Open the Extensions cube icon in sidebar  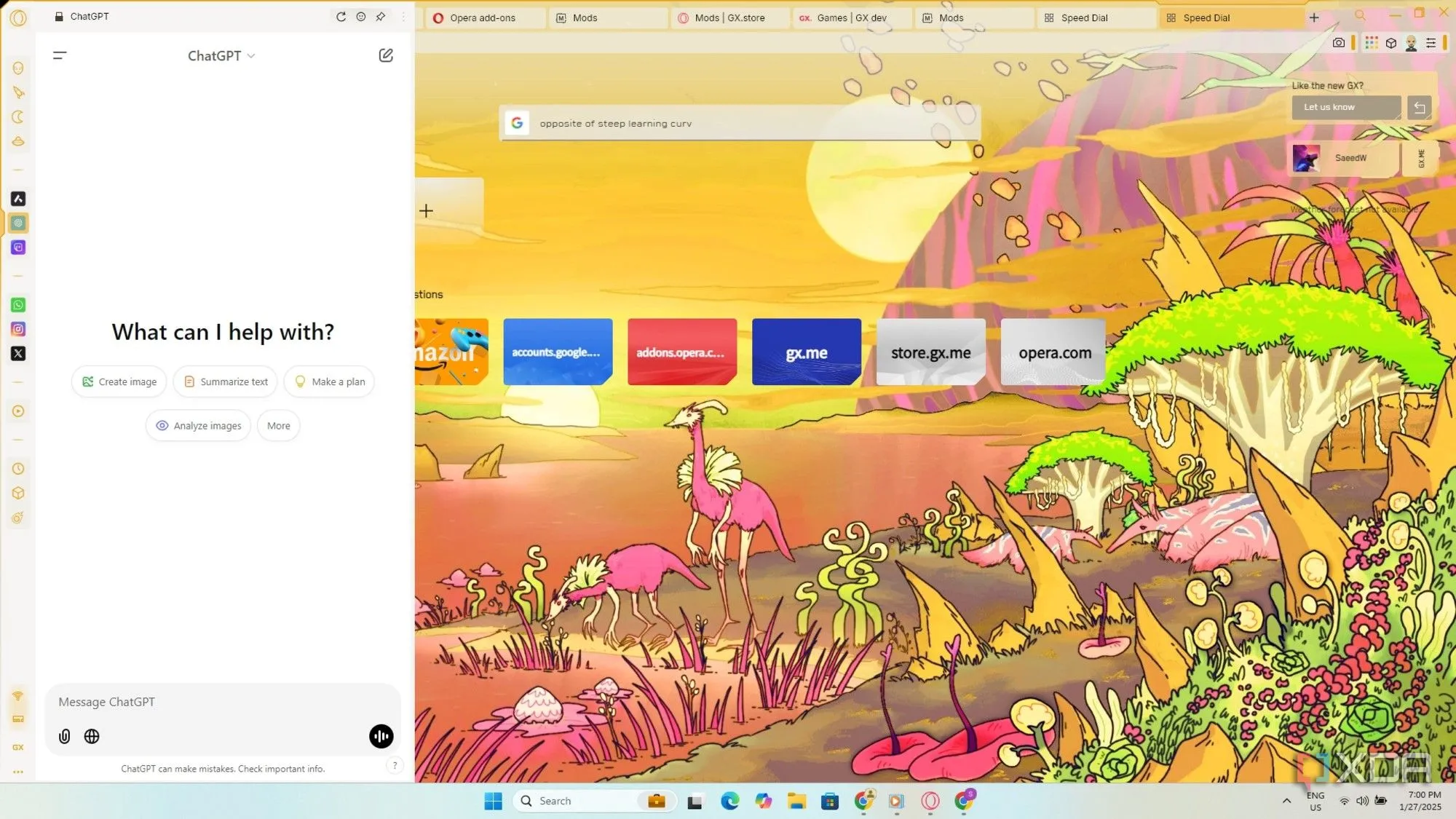point(18,494)
